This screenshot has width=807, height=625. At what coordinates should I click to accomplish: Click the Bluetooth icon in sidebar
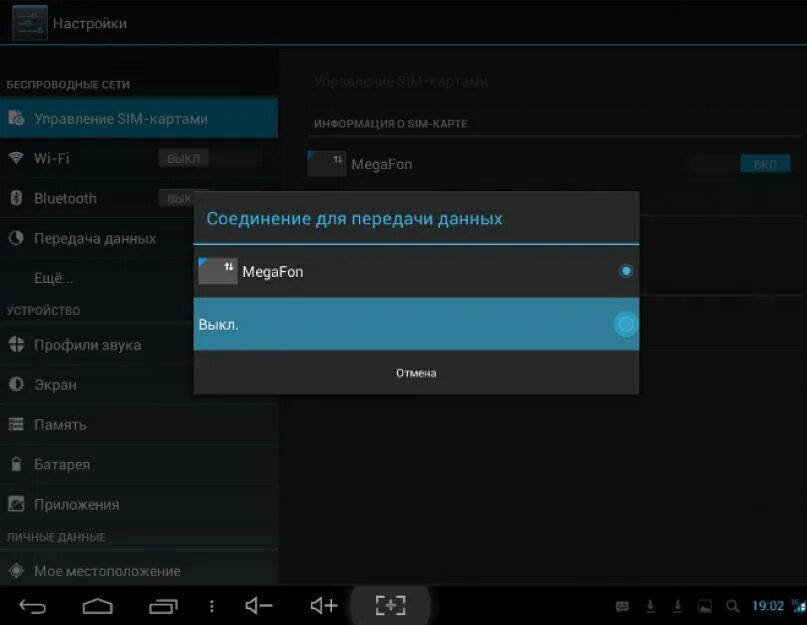tap(16, 198)
